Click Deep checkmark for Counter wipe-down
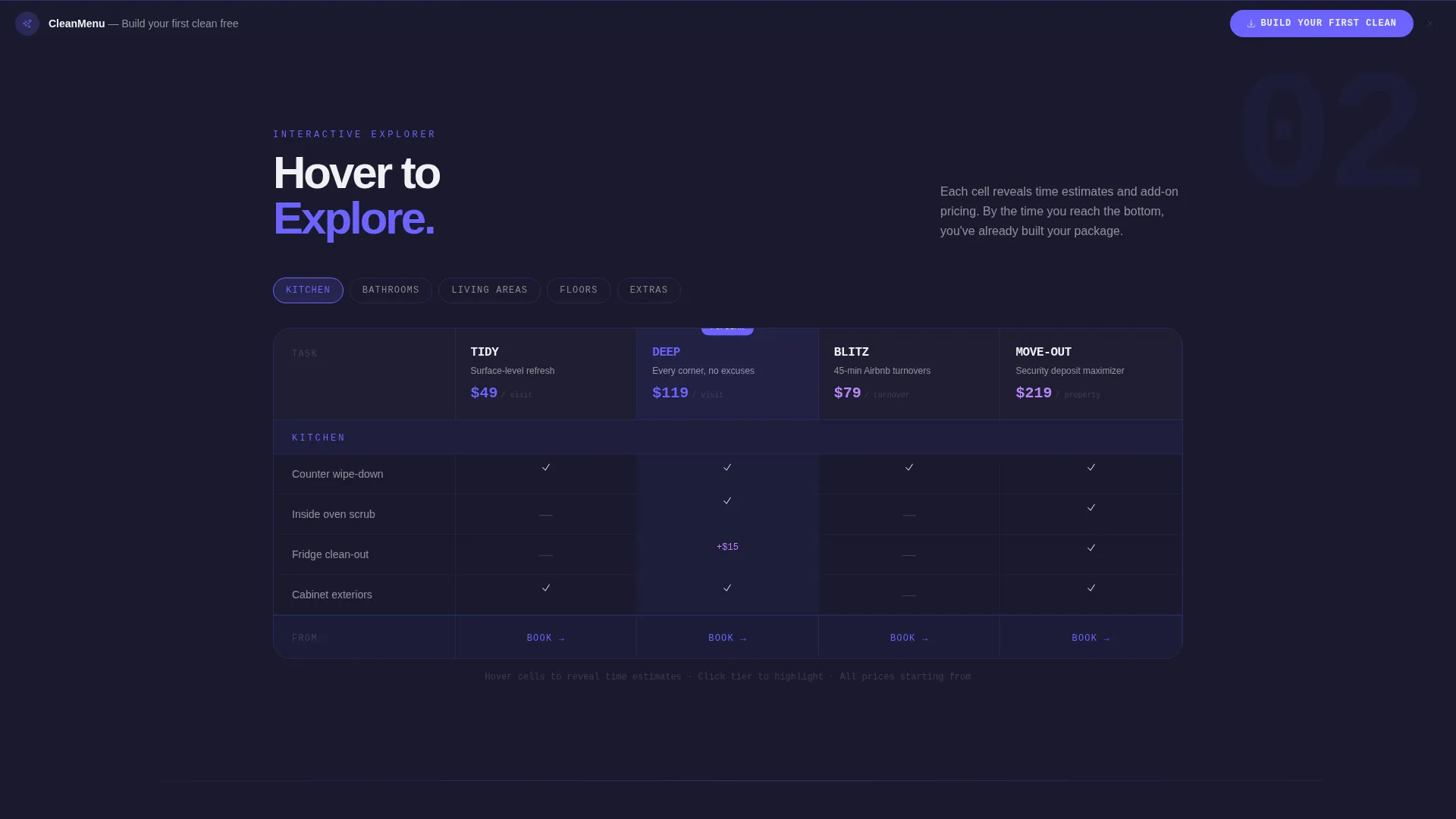Screen dimensions: 1456x819 click(x=727, y=468)
